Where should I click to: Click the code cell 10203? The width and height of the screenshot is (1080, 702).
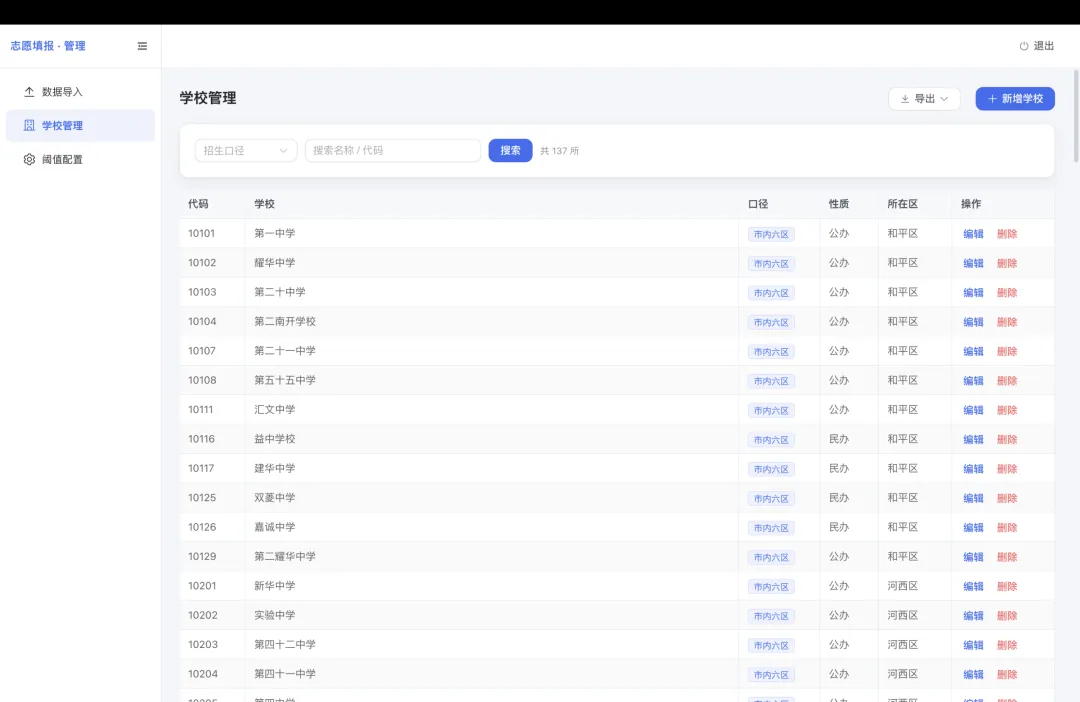[203, 645]
